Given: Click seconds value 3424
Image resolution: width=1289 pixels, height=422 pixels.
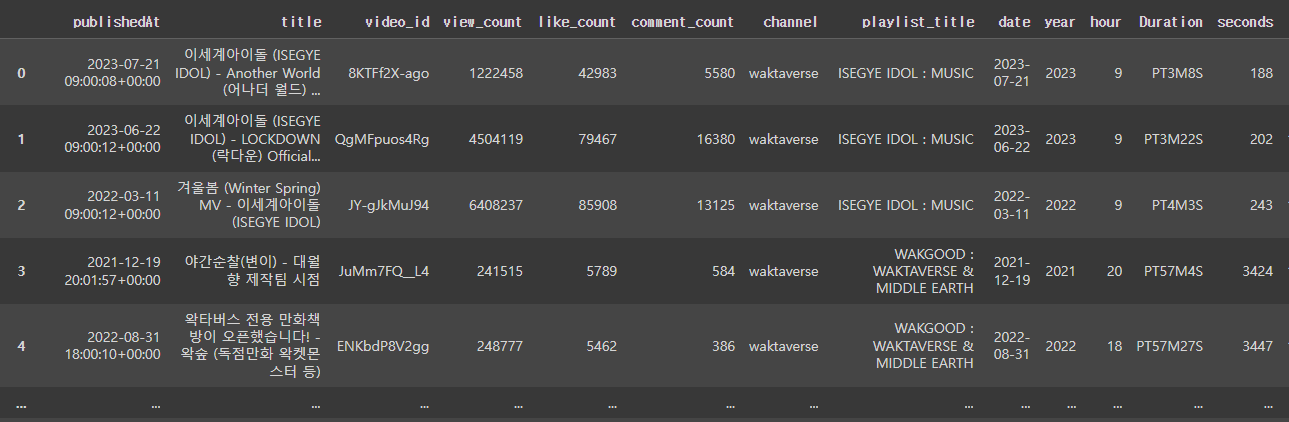Looking at the screenshot, I should pos(1258,271).
